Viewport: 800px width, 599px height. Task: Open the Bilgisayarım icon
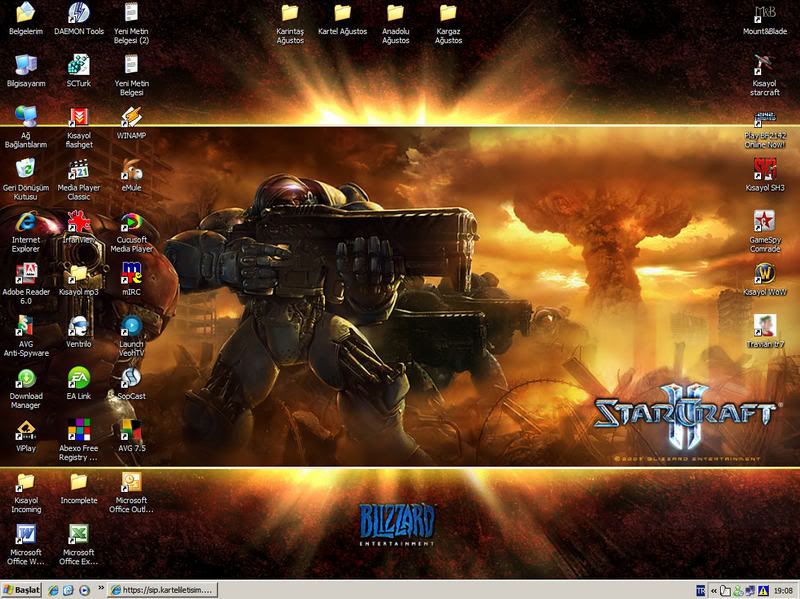(x=26, y=71)
